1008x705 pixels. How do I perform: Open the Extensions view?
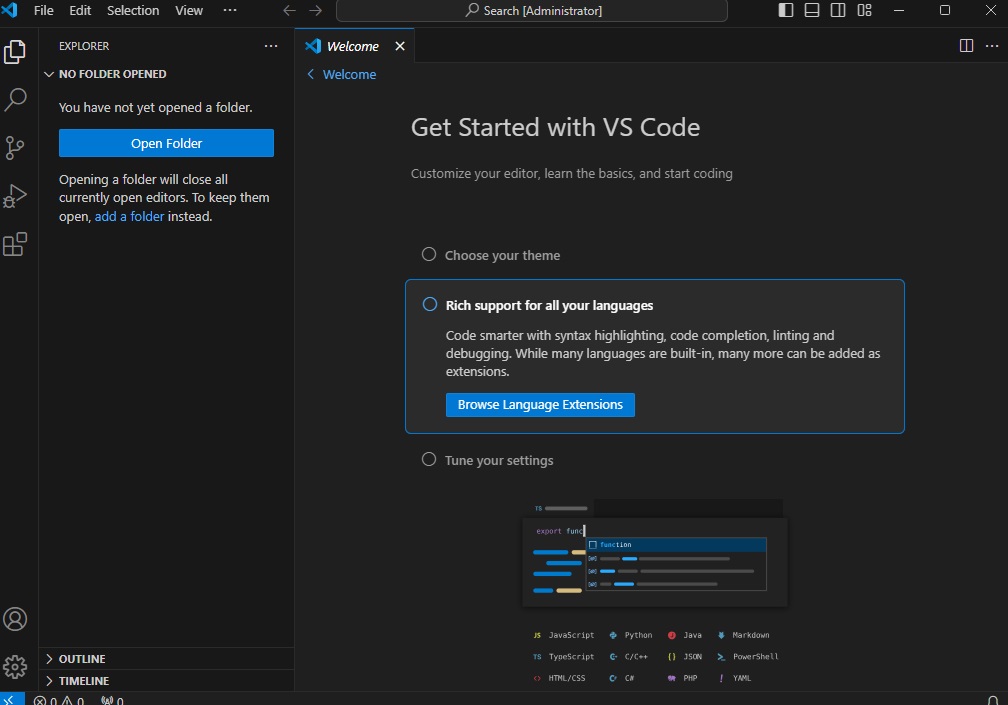coord(15,244)
